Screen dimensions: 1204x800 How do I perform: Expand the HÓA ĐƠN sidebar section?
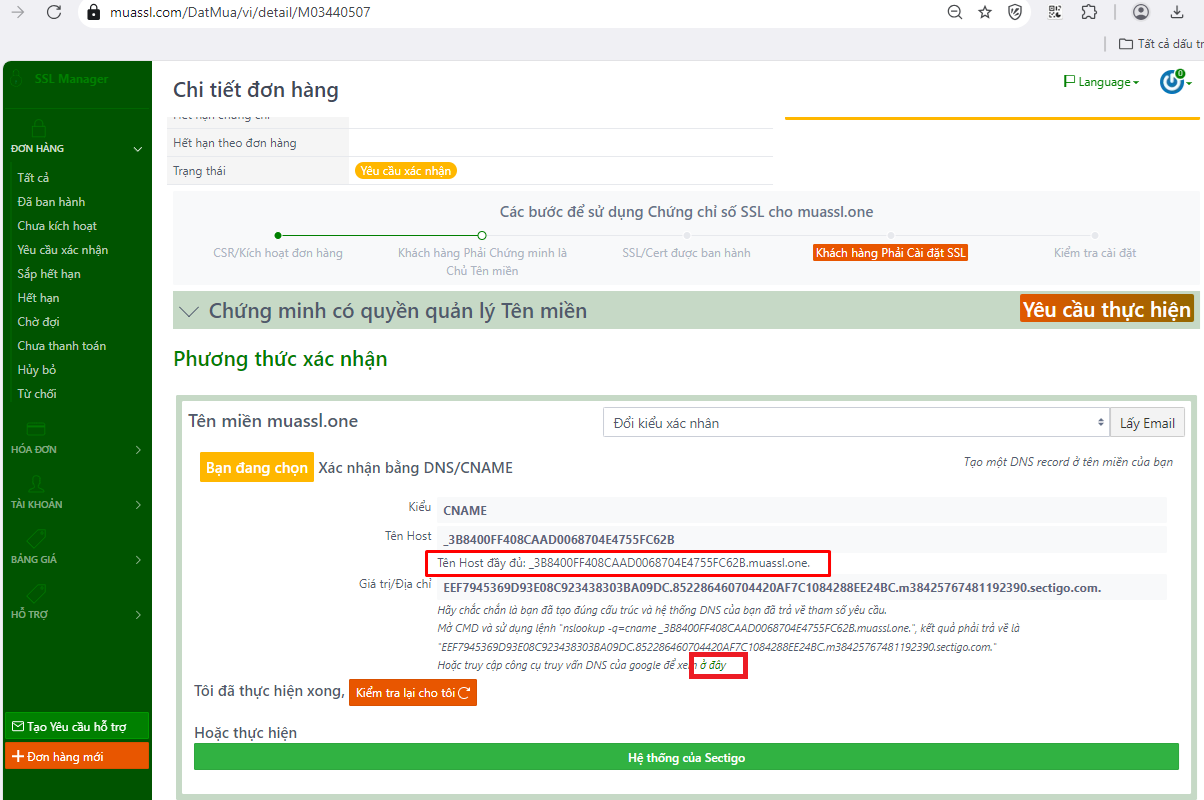(x=76, y=450)
